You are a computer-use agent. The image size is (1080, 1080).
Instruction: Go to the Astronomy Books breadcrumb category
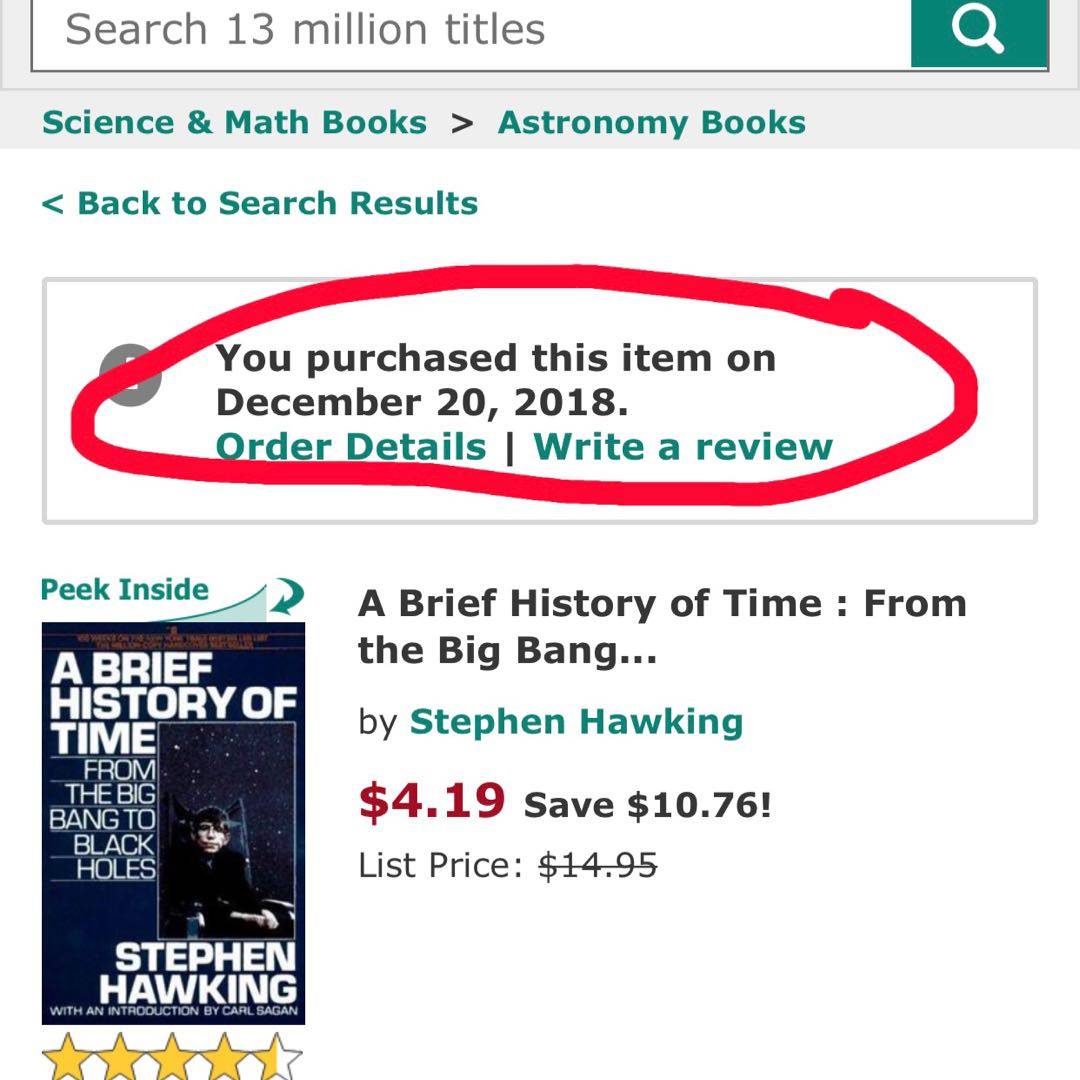(651, 123)
